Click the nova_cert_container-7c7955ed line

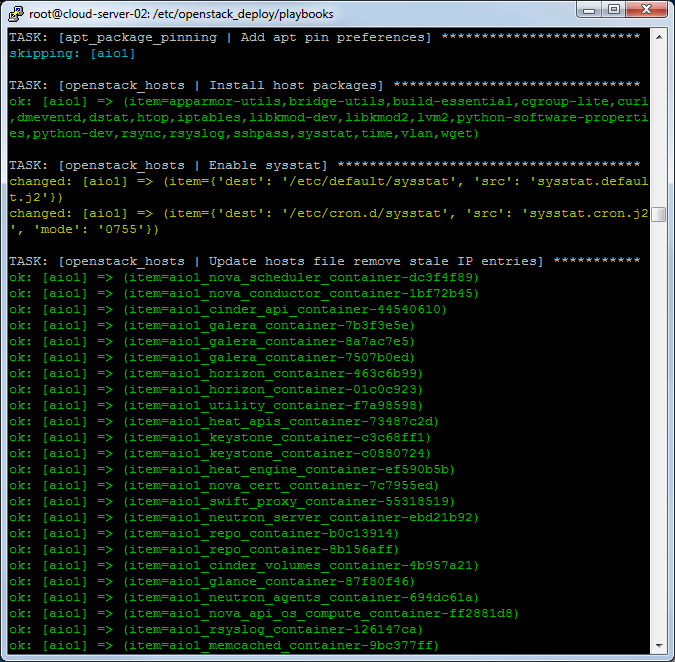click(224, 485)
